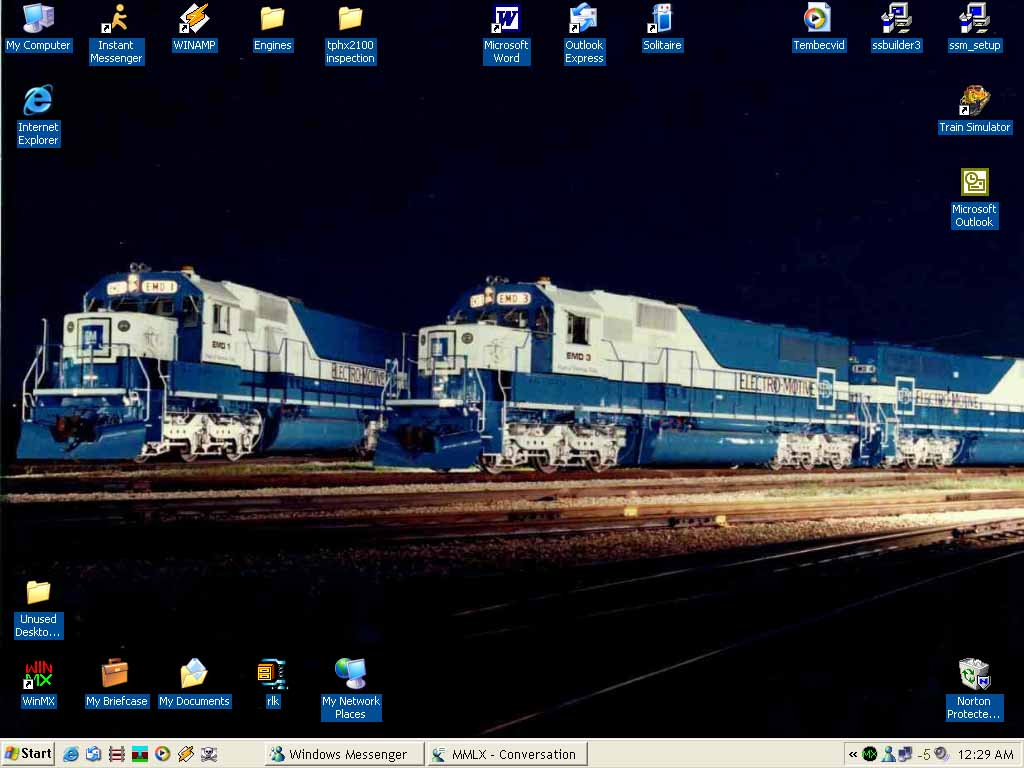
Task: Click the grey globe tray icon
Action: 941,754
